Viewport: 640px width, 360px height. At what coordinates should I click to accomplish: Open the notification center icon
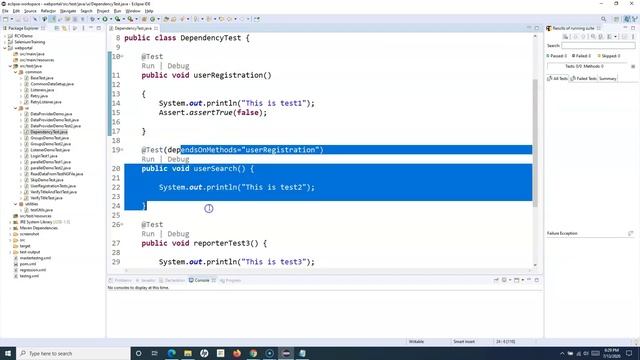point(629,353)
